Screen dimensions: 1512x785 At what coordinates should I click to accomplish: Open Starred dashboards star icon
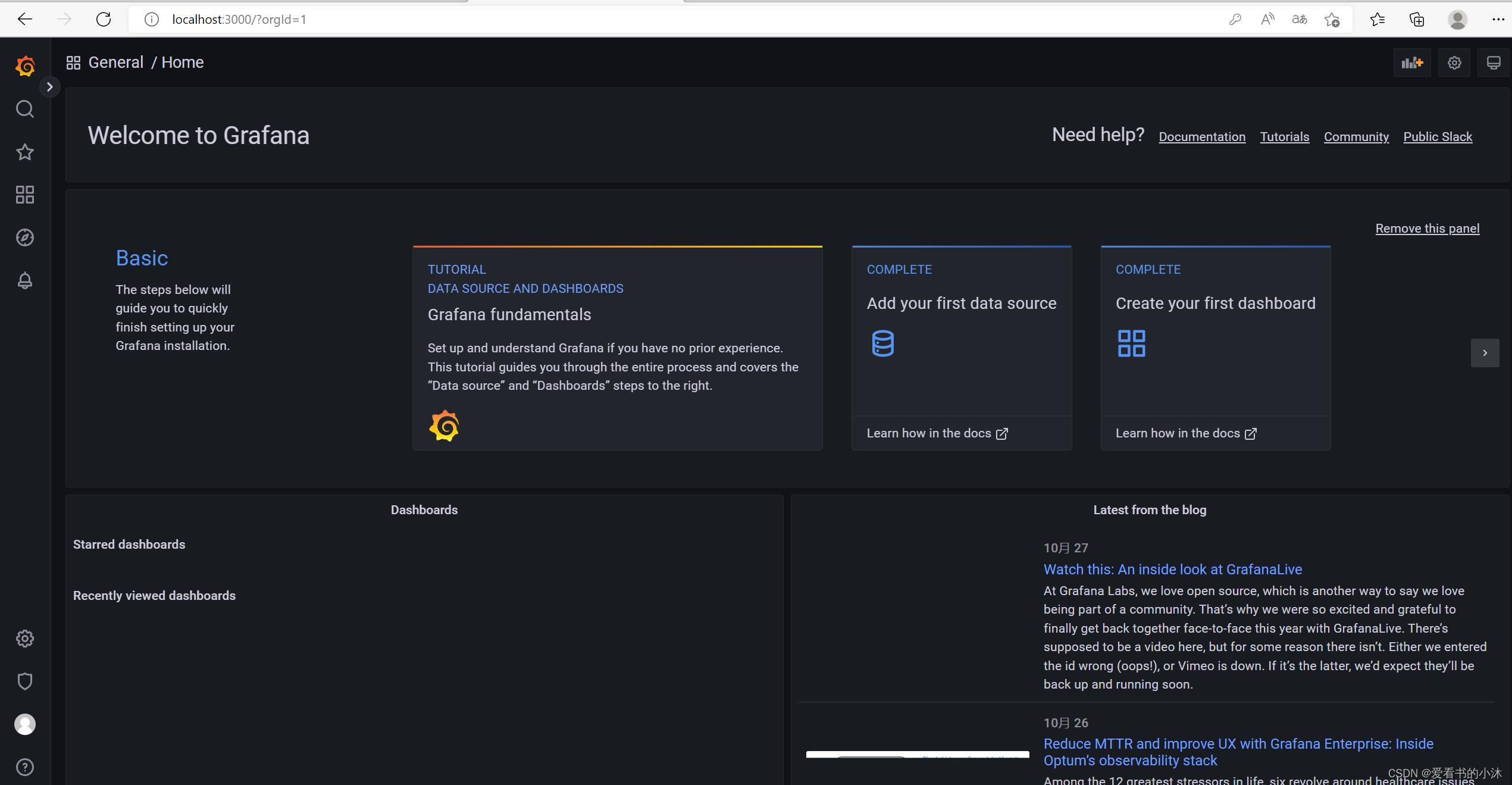(x=25, y=152)
